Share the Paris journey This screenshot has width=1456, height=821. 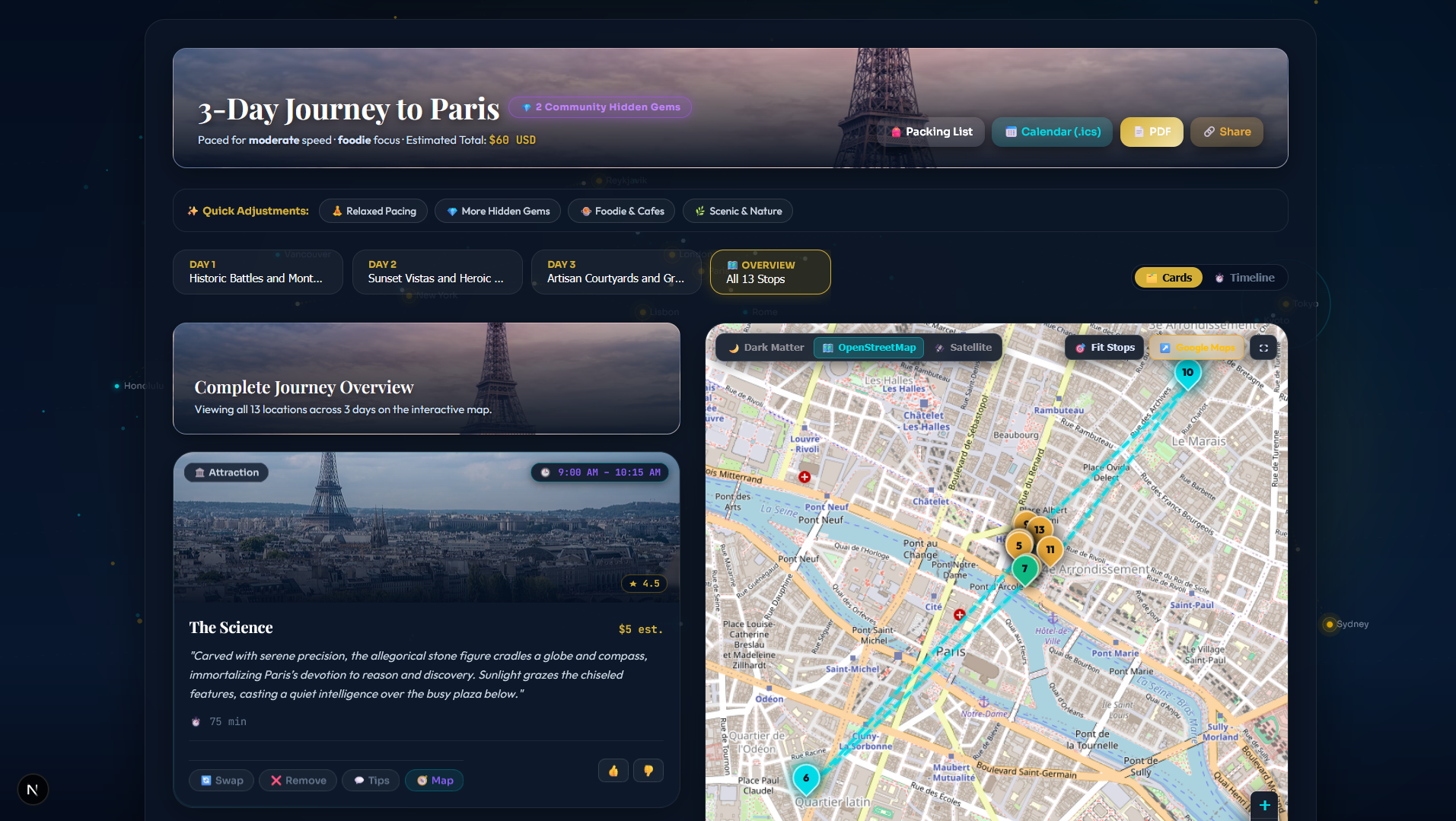pyautogui.click(x=1227, y=132)
